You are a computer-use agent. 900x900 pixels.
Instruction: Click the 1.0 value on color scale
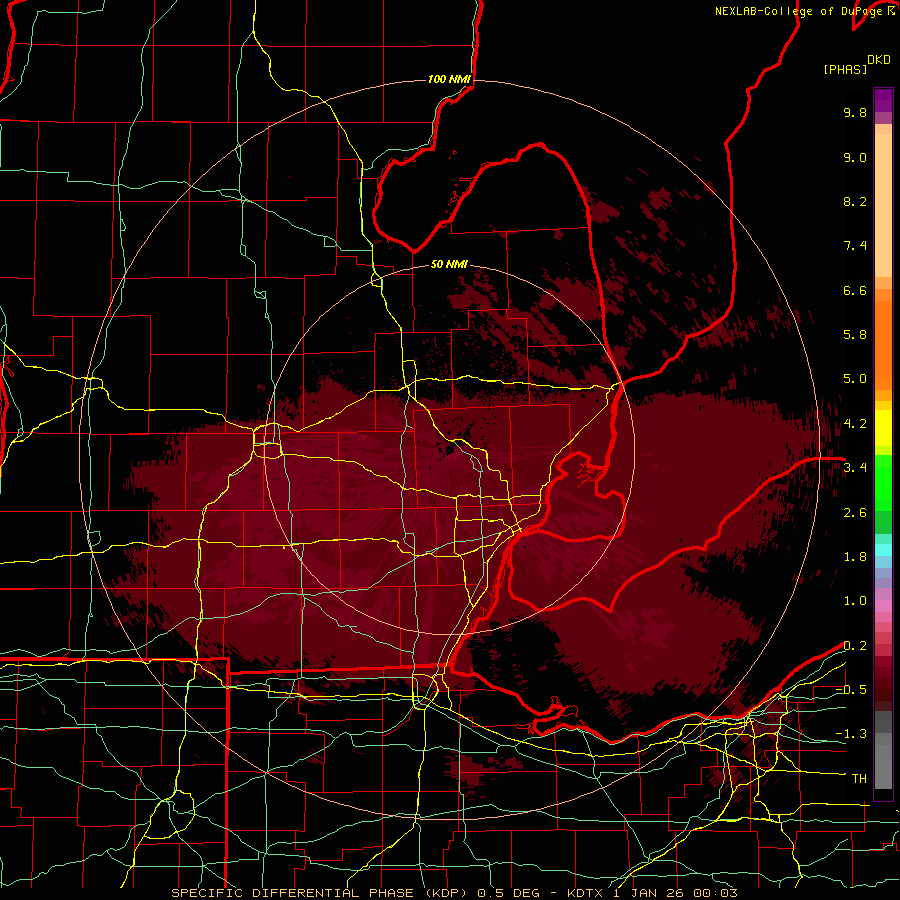coord(855,601)
